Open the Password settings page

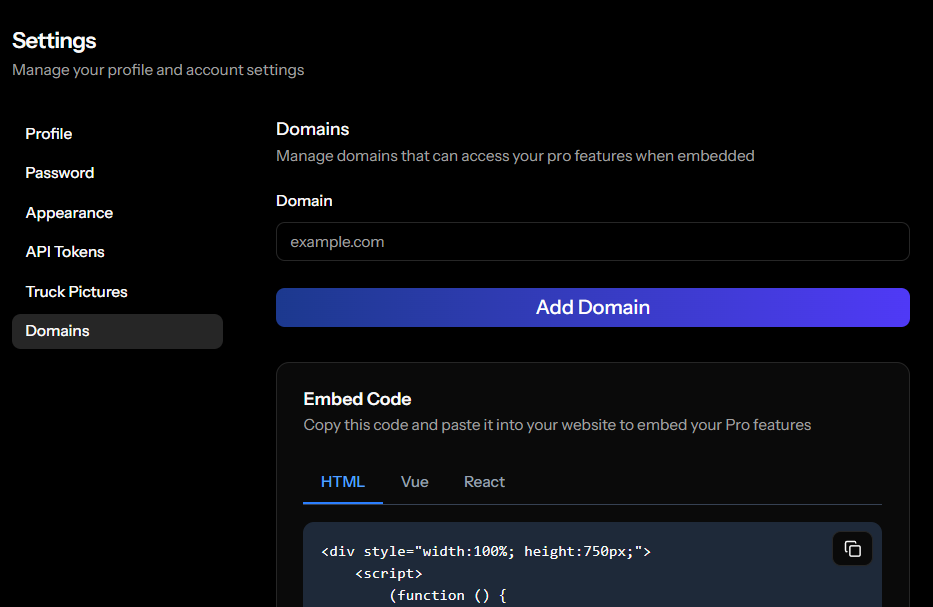click(59, 172)
